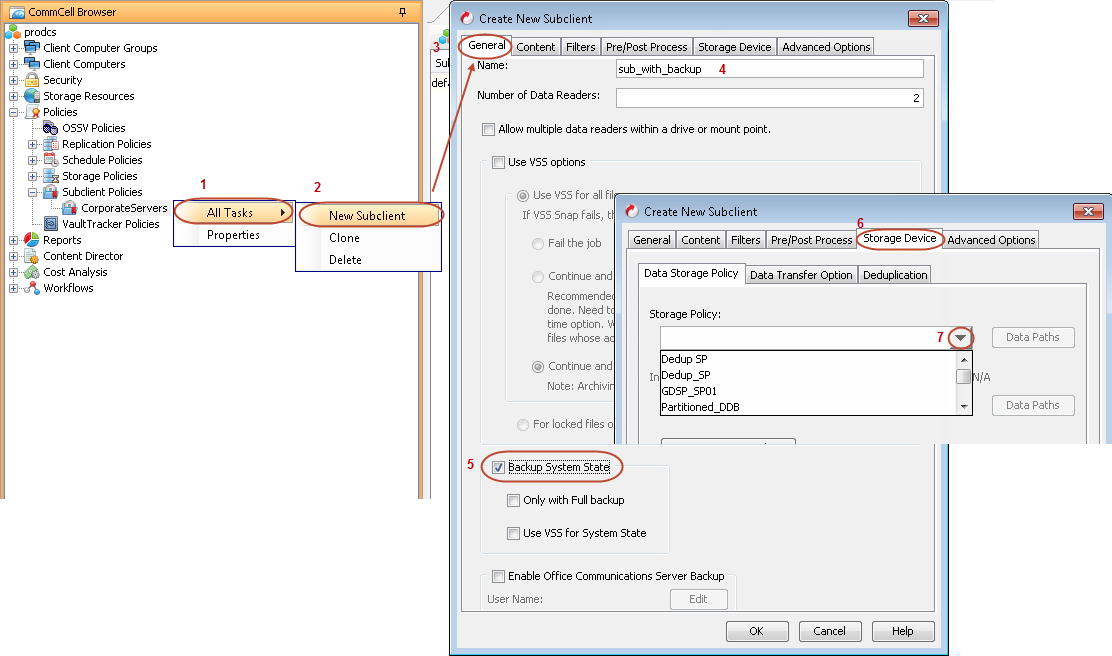Click the Cost Analysis icon

coord(31,272)
